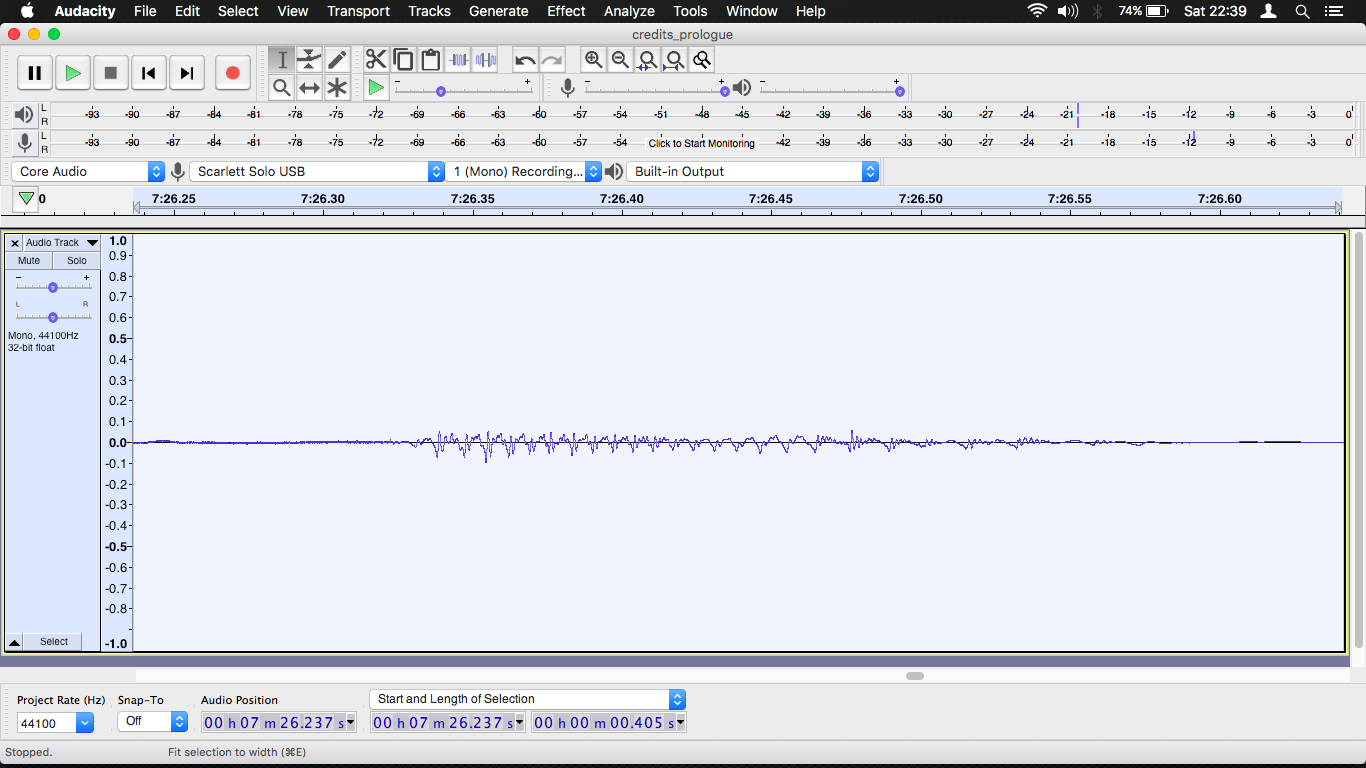Open the Transport menu
Screen dimensions: 1366x768
coord(358,11)
